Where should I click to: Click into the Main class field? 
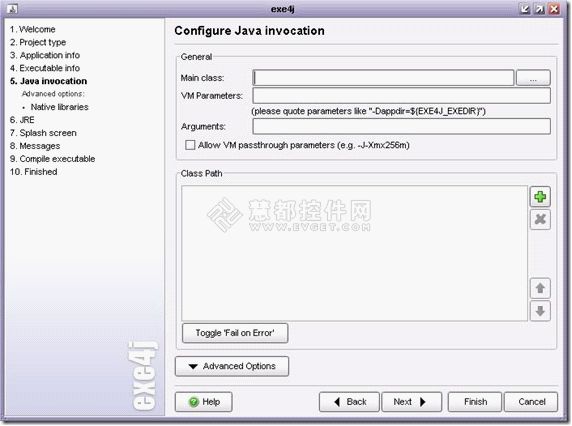(383, 78)
